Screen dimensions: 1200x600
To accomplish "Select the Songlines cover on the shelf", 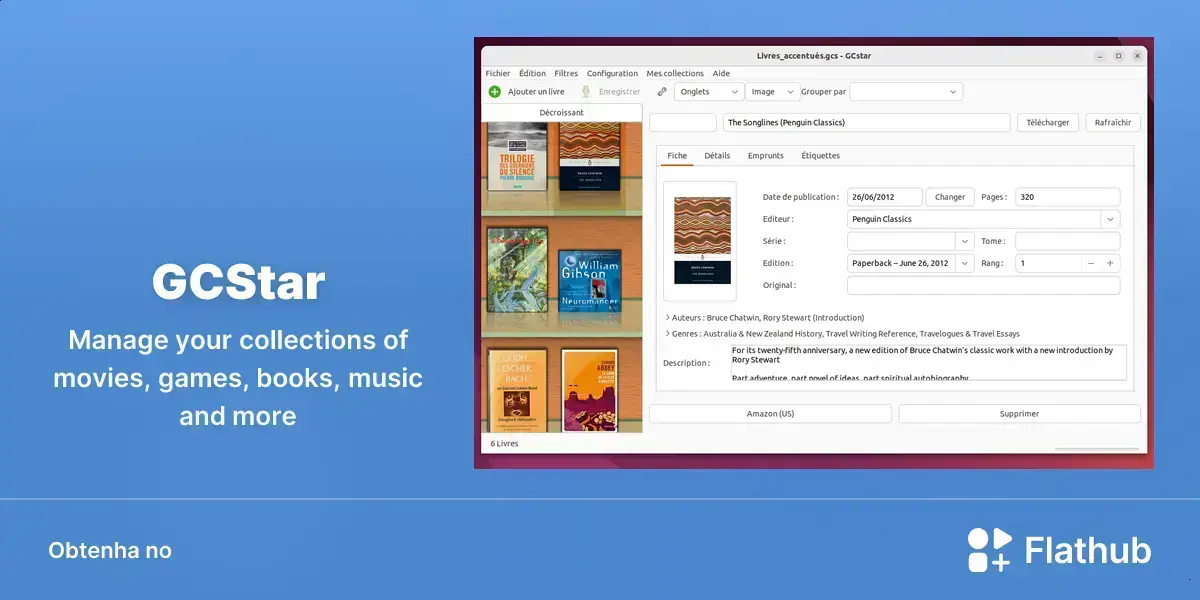I will click(x=588, y=156).
